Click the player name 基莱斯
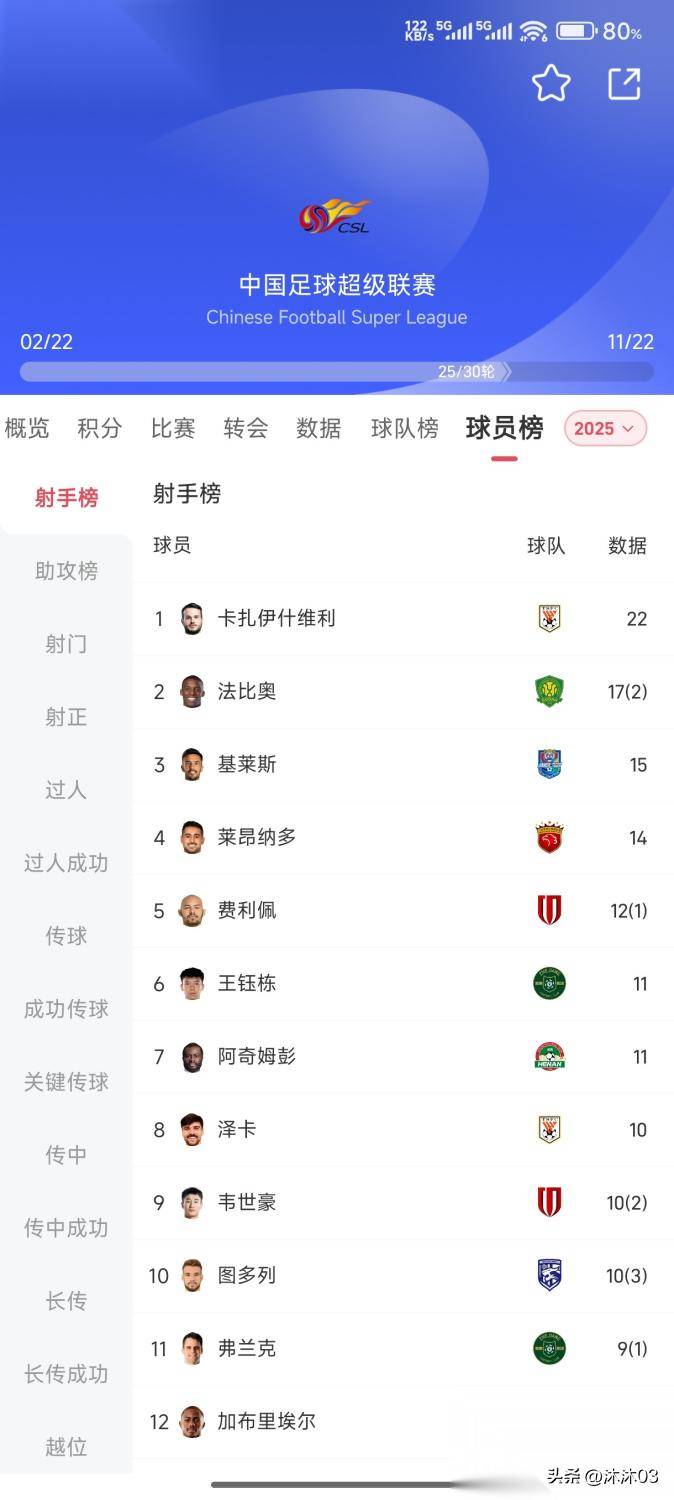The image size is (674, 1500). tap(245, 764)
